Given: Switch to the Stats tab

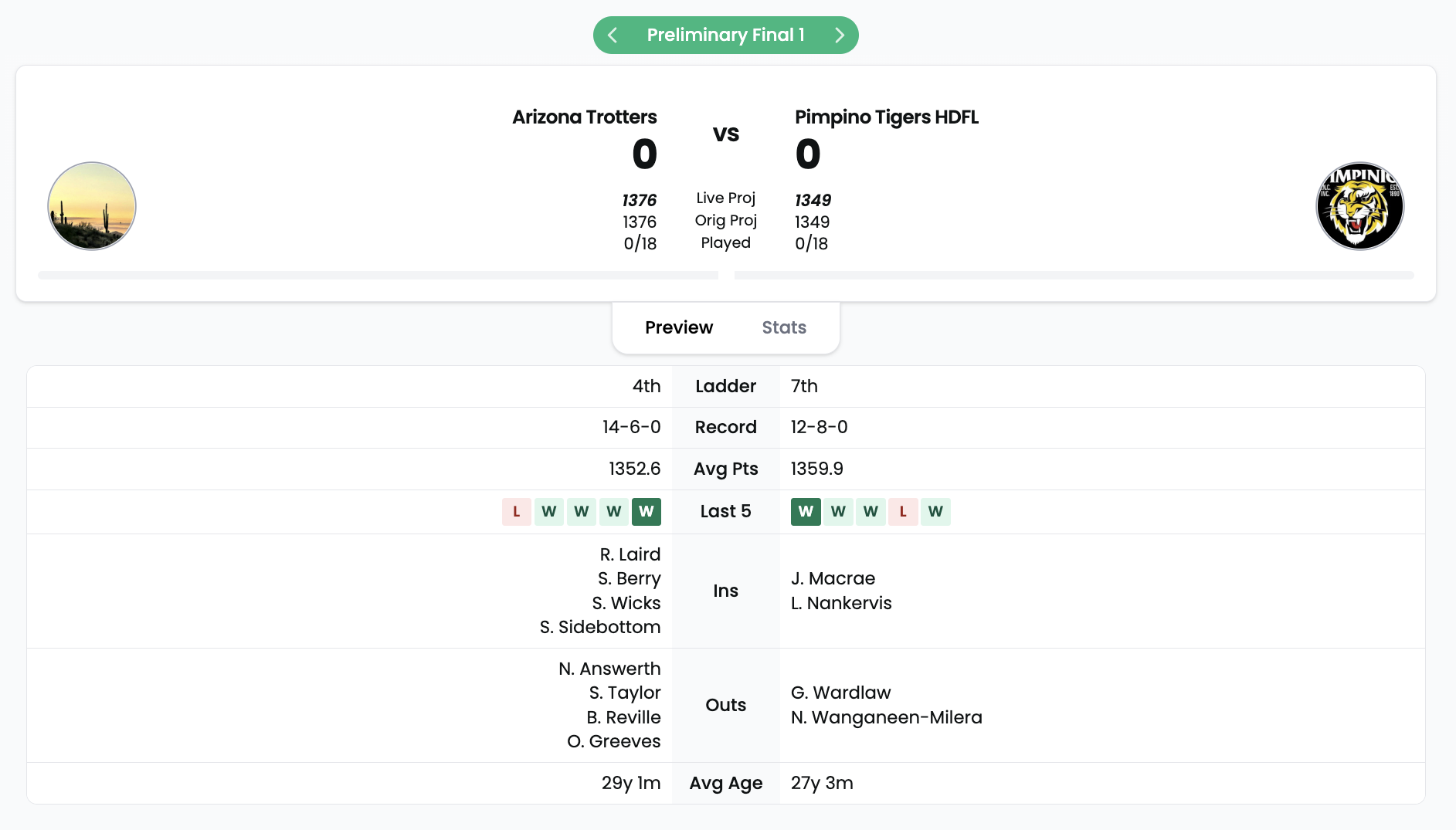Looking at the screenshot, I should click(784, 327).
